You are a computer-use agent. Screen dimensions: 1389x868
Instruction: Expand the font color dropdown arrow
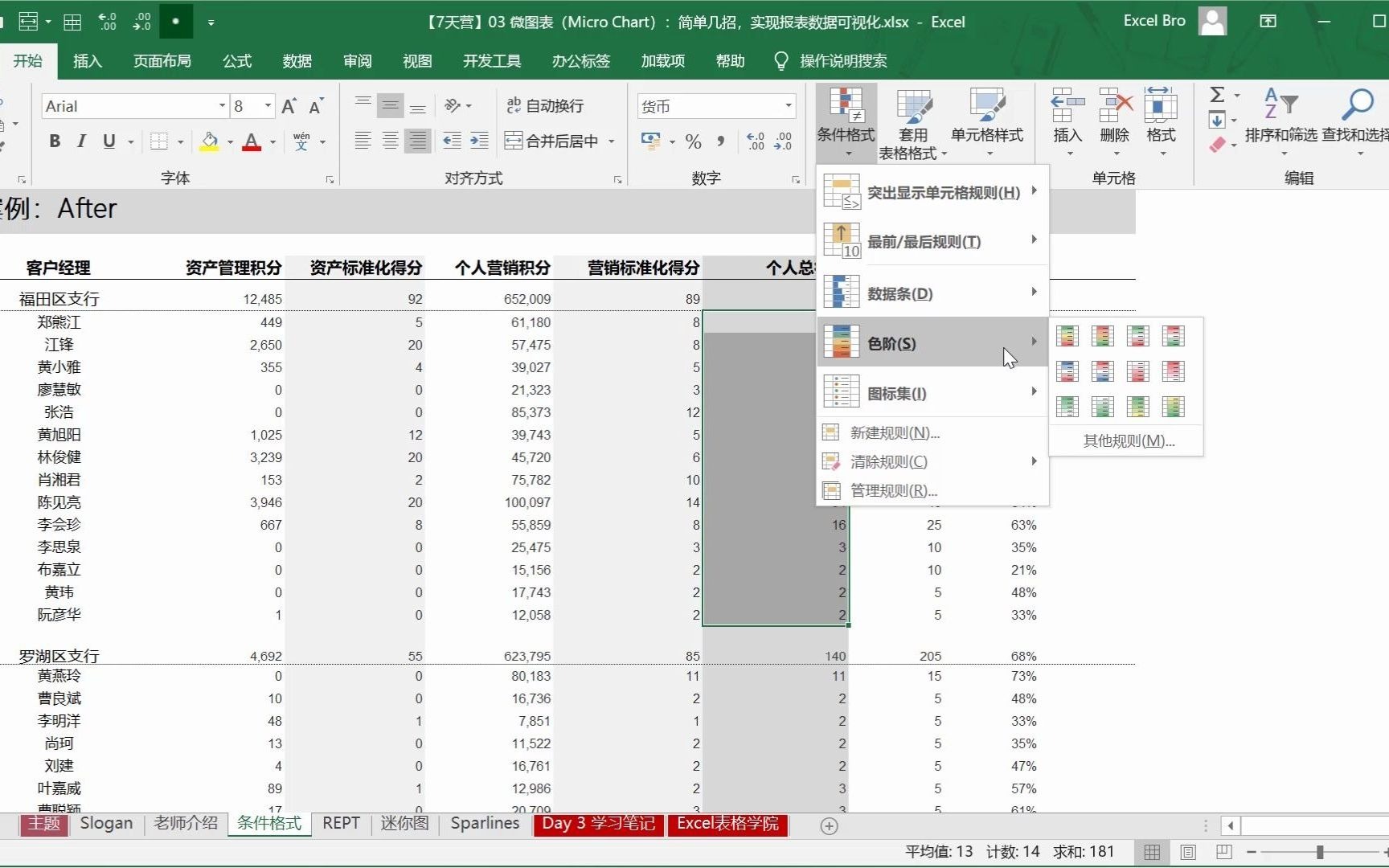(273, 141)
